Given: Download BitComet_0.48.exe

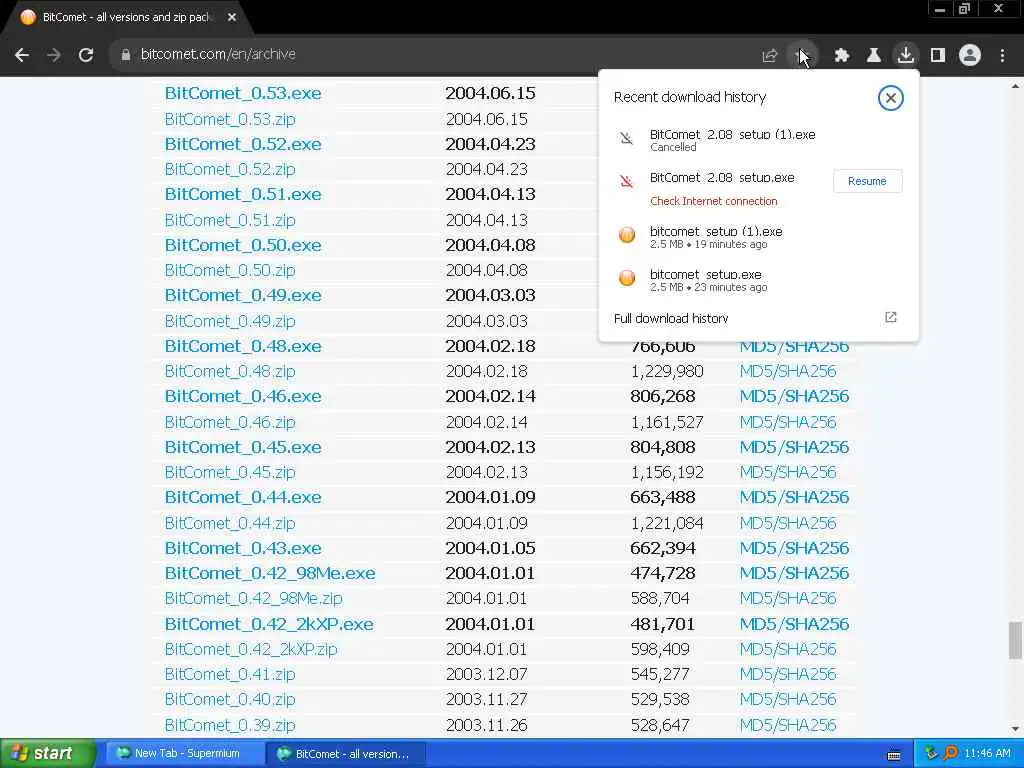Looking at the screenshot, I should click(243, 346).
